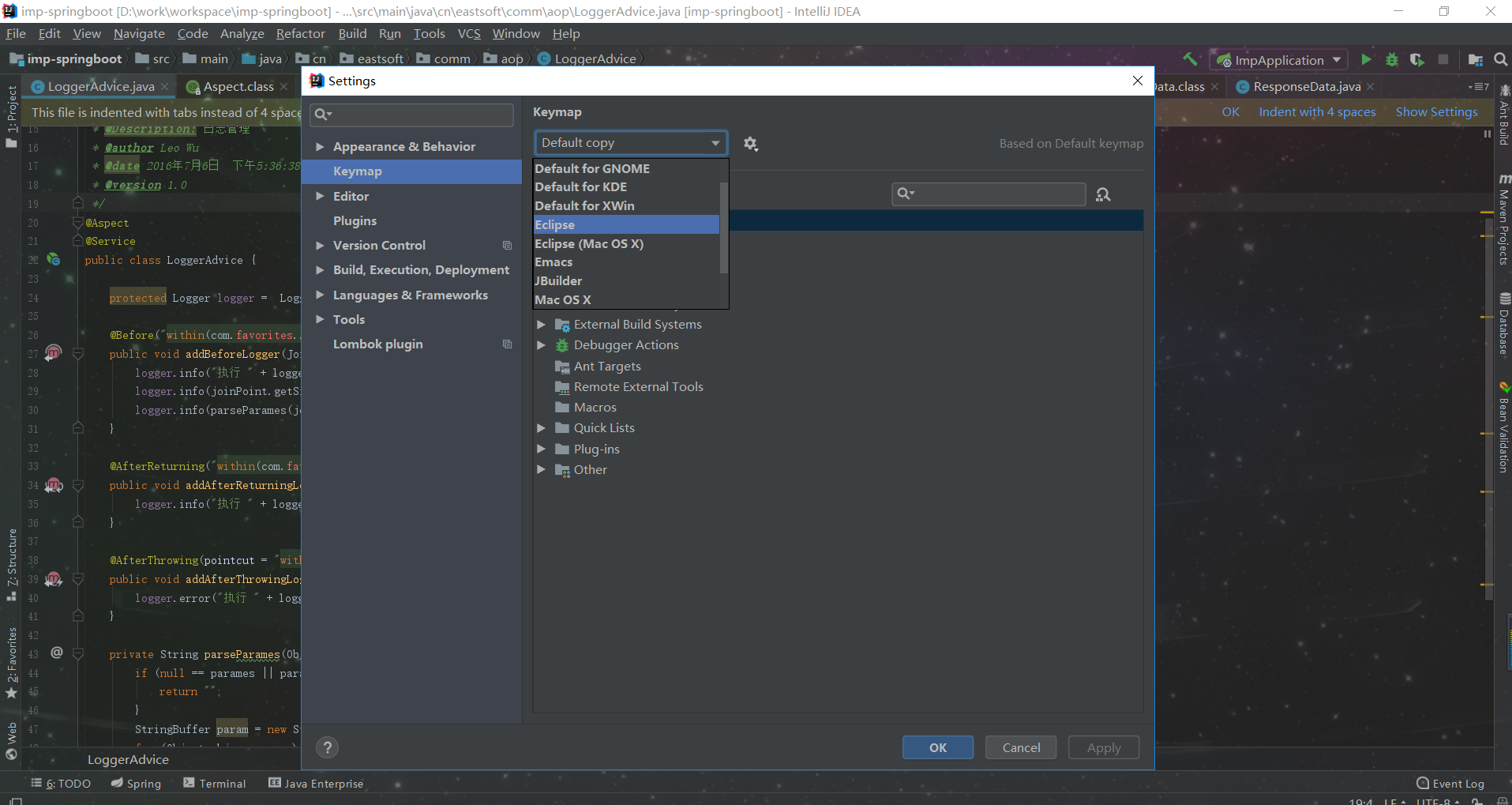Run with coverage icon in toolbar
Viewport: 1512px width, 805px height.
1417,60
